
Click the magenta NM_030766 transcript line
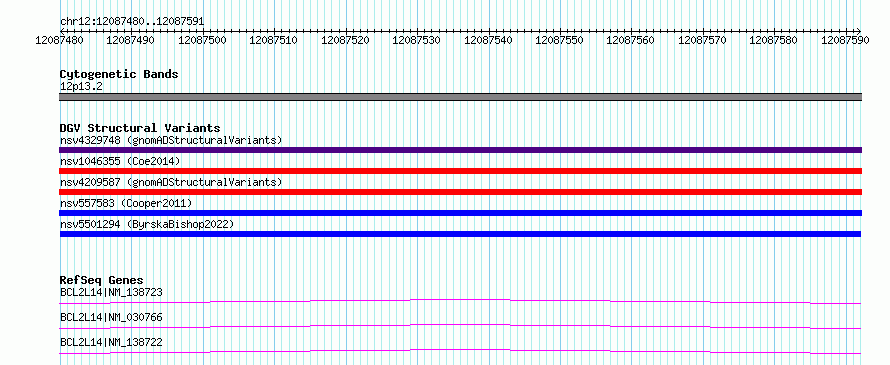460,326
